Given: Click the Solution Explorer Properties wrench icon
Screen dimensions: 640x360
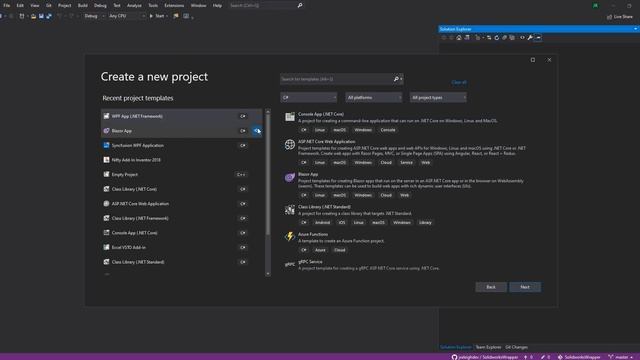Looking at the screenshot, I should [530, 38].
